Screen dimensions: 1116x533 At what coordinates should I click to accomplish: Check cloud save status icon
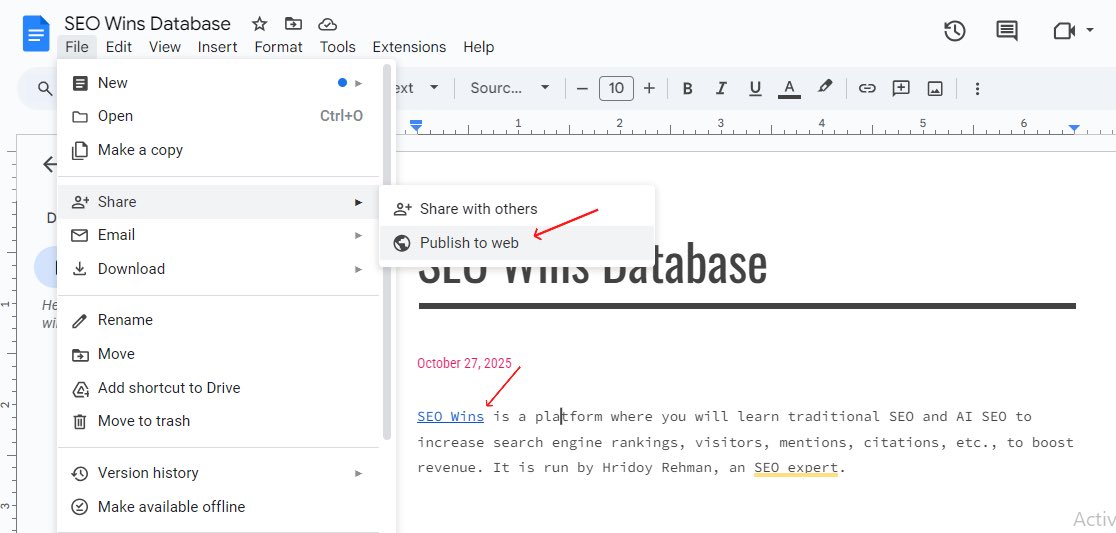click(x=327, y=24)
